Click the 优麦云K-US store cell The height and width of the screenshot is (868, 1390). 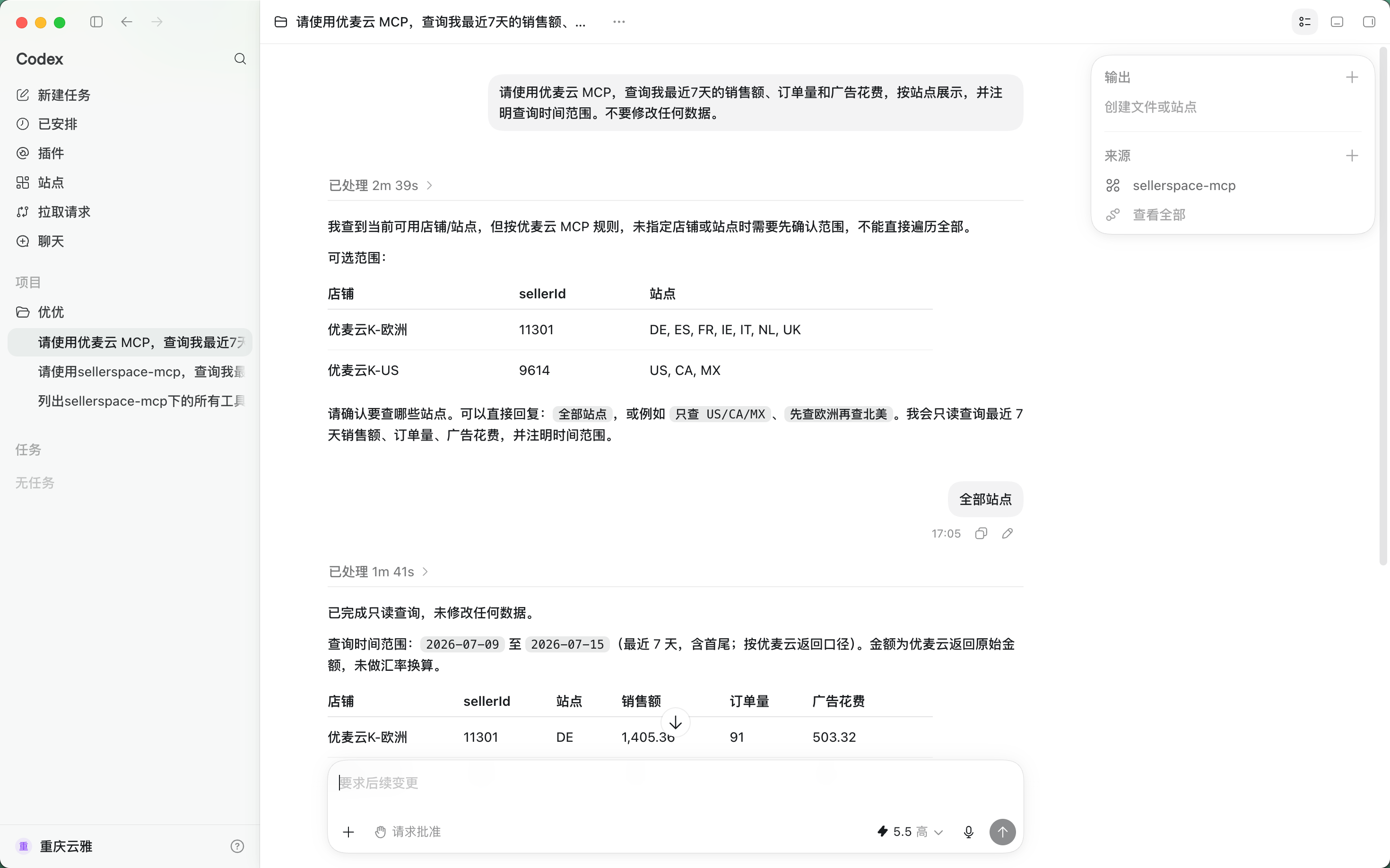(x=364, y=370)
